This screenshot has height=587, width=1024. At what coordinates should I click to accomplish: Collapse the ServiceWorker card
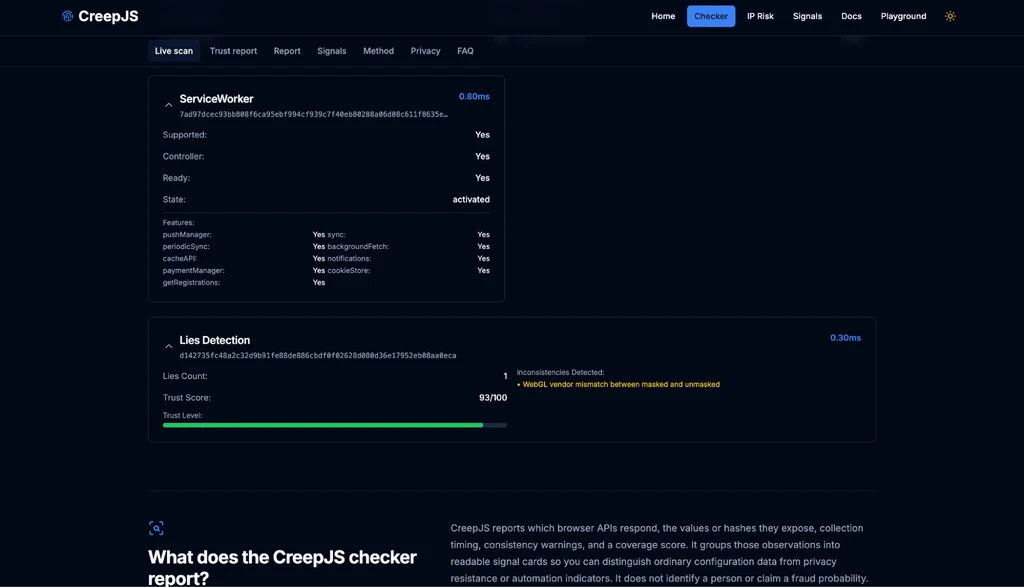click(x=168, y=105)
